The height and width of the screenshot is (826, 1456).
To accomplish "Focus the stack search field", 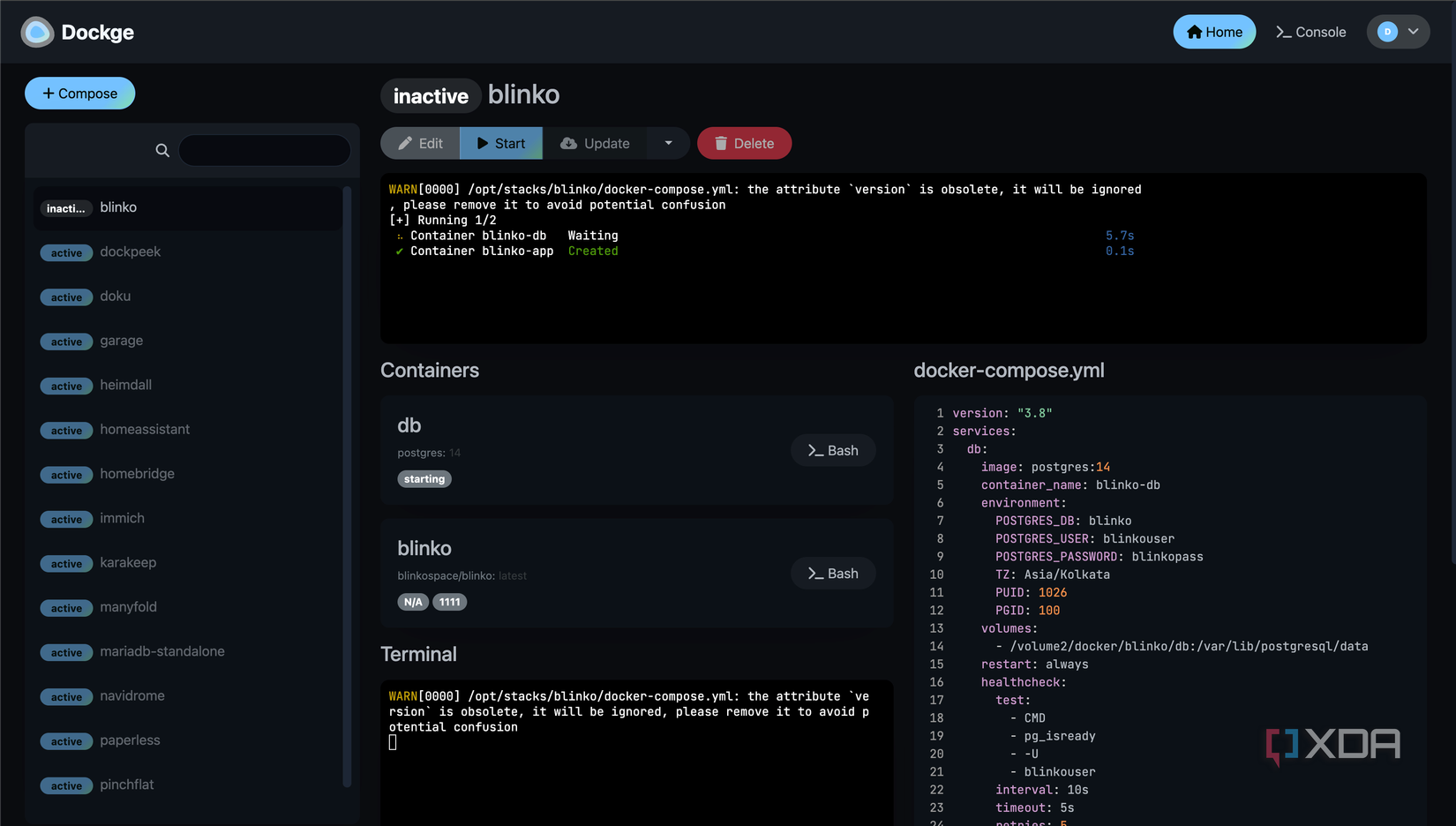I will [265, 150].
